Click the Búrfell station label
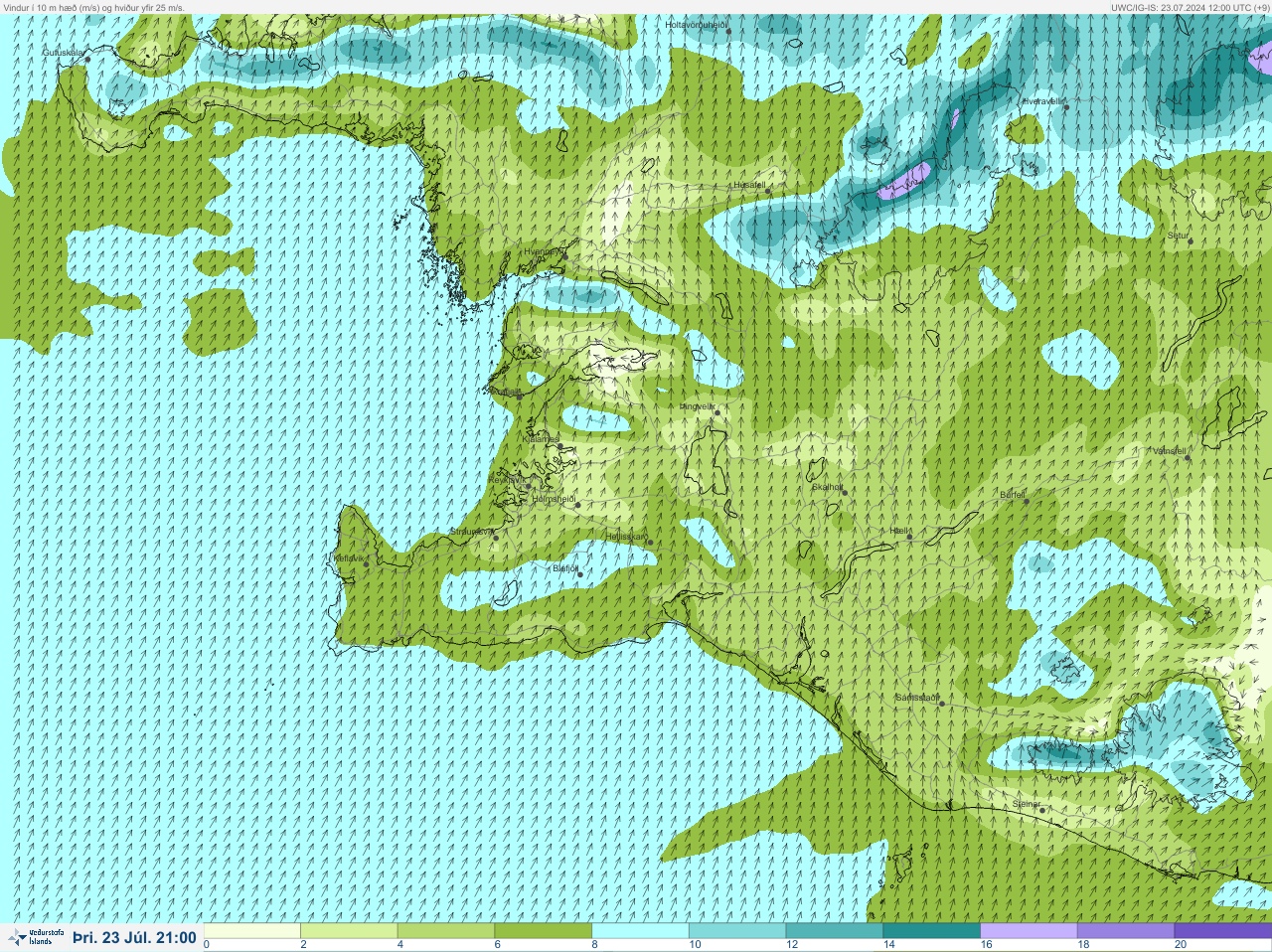The height and width of the screenshot is (952, 1272). click(1013, 495)
